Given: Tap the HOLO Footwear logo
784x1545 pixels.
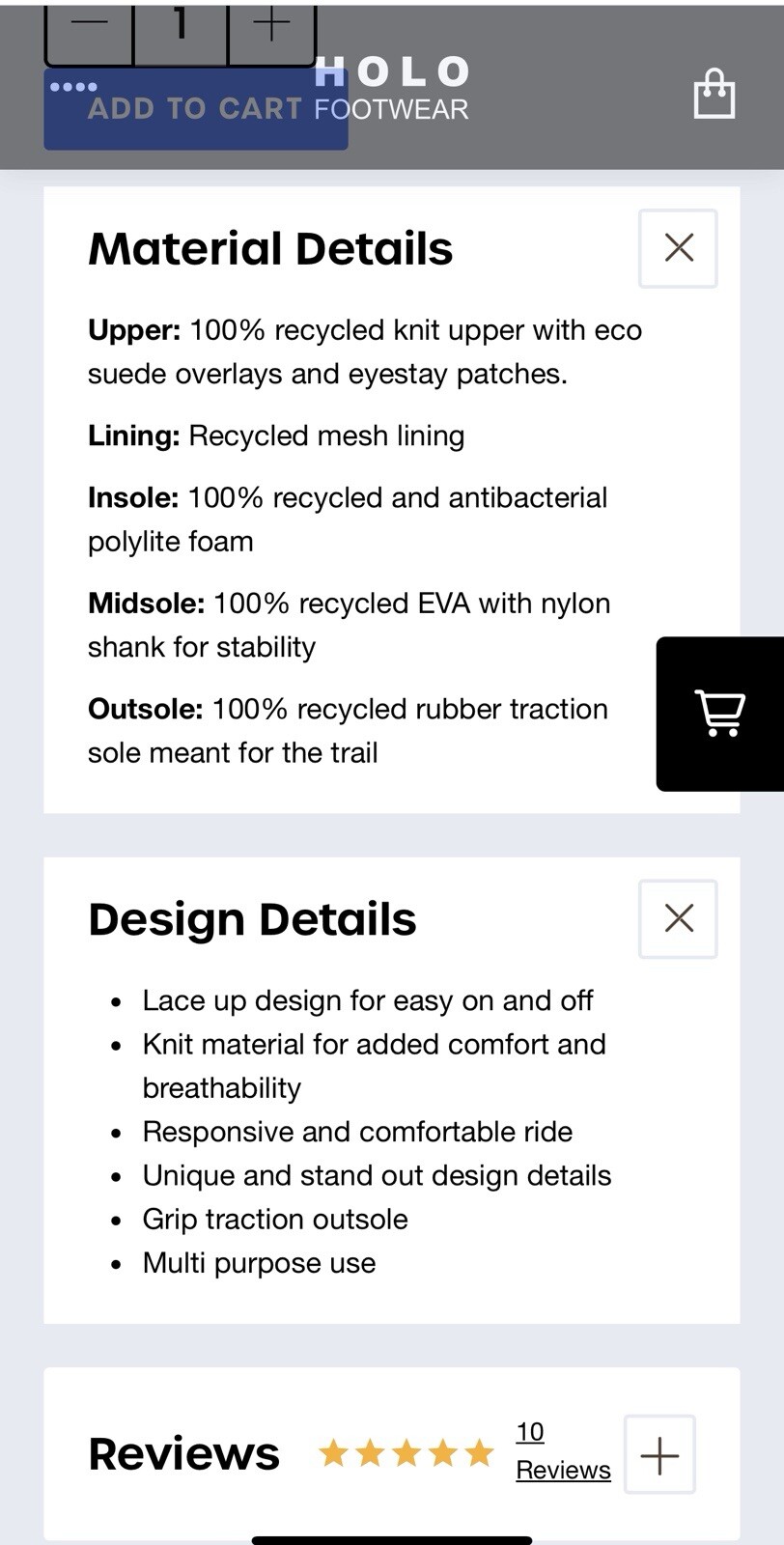Looking at the screenshot, I should tap(392, 89).
